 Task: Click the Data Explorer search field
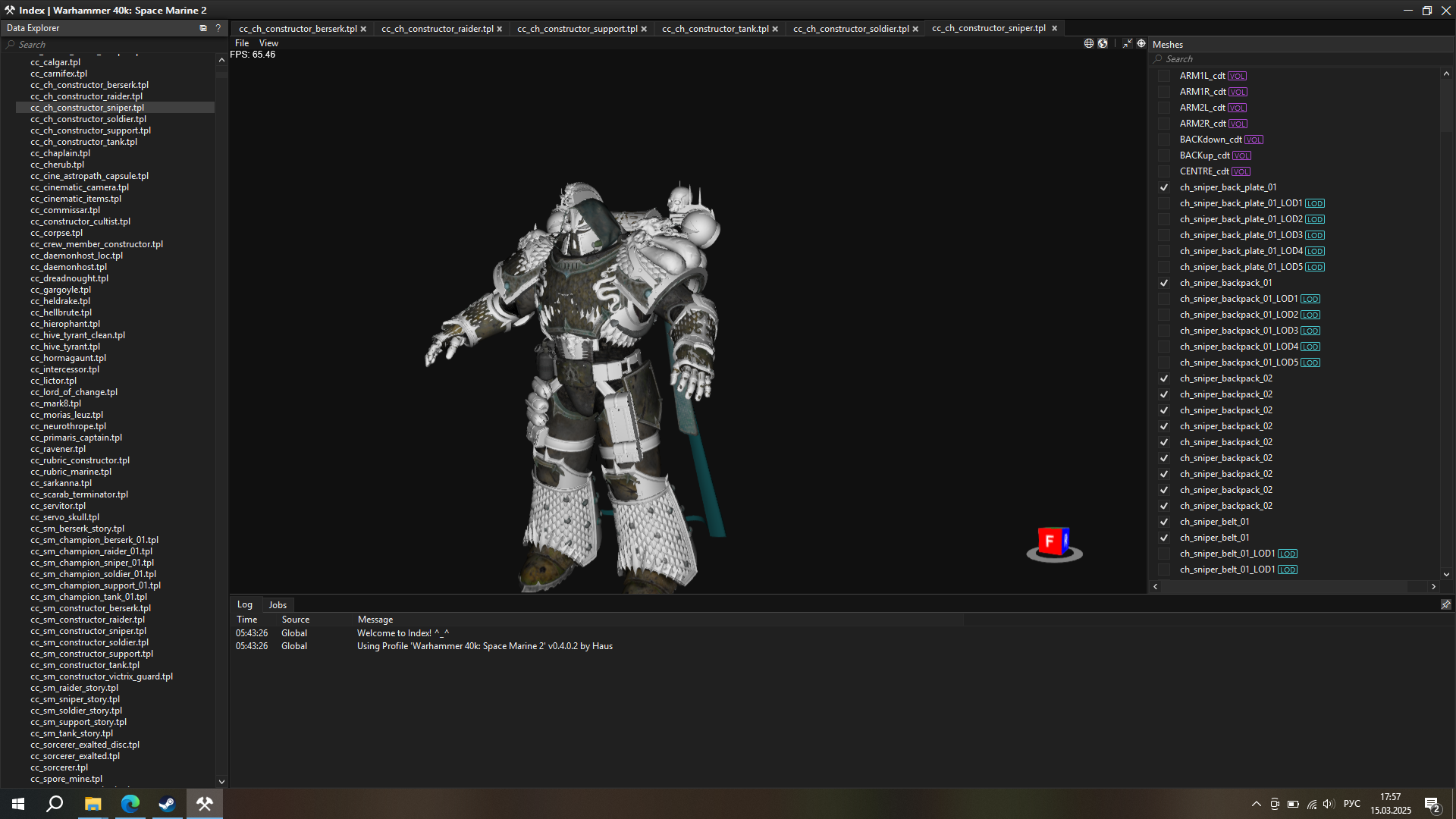[x=114, y=45]
